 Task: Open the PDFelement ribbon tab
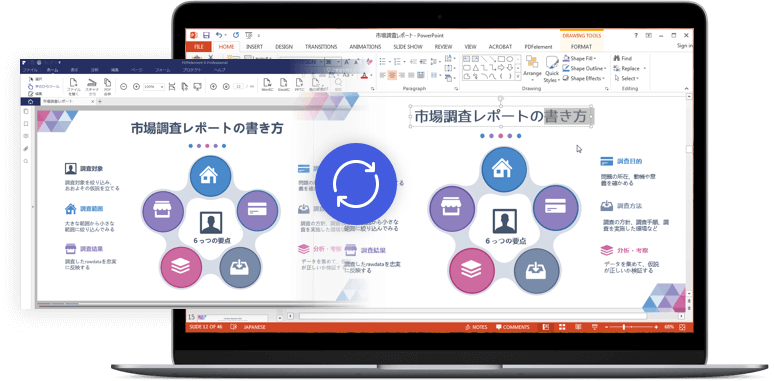tap(538, 47)
